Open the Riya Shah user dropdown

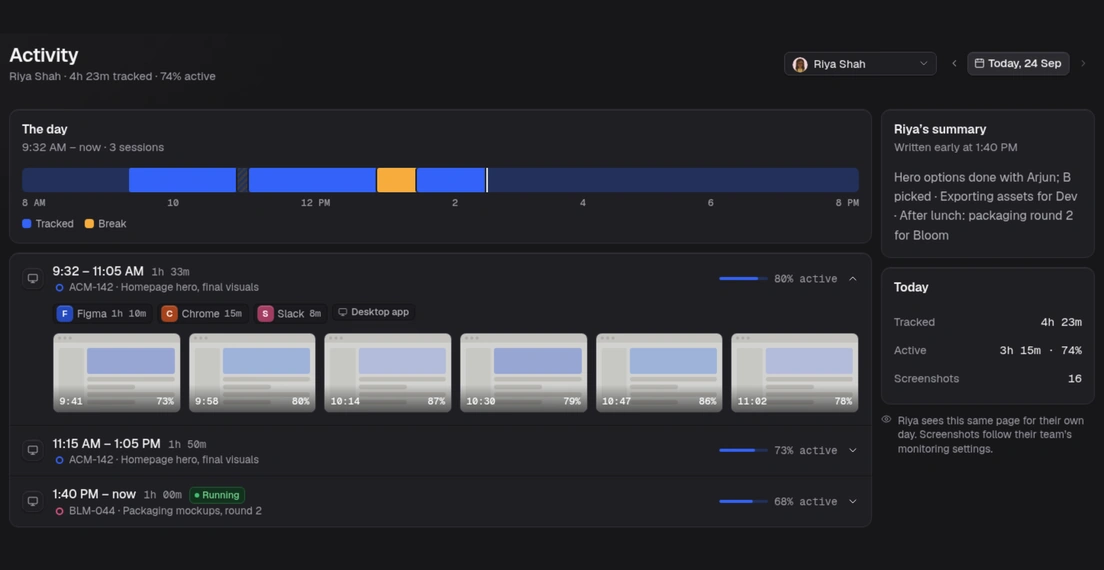click(860, 63)
